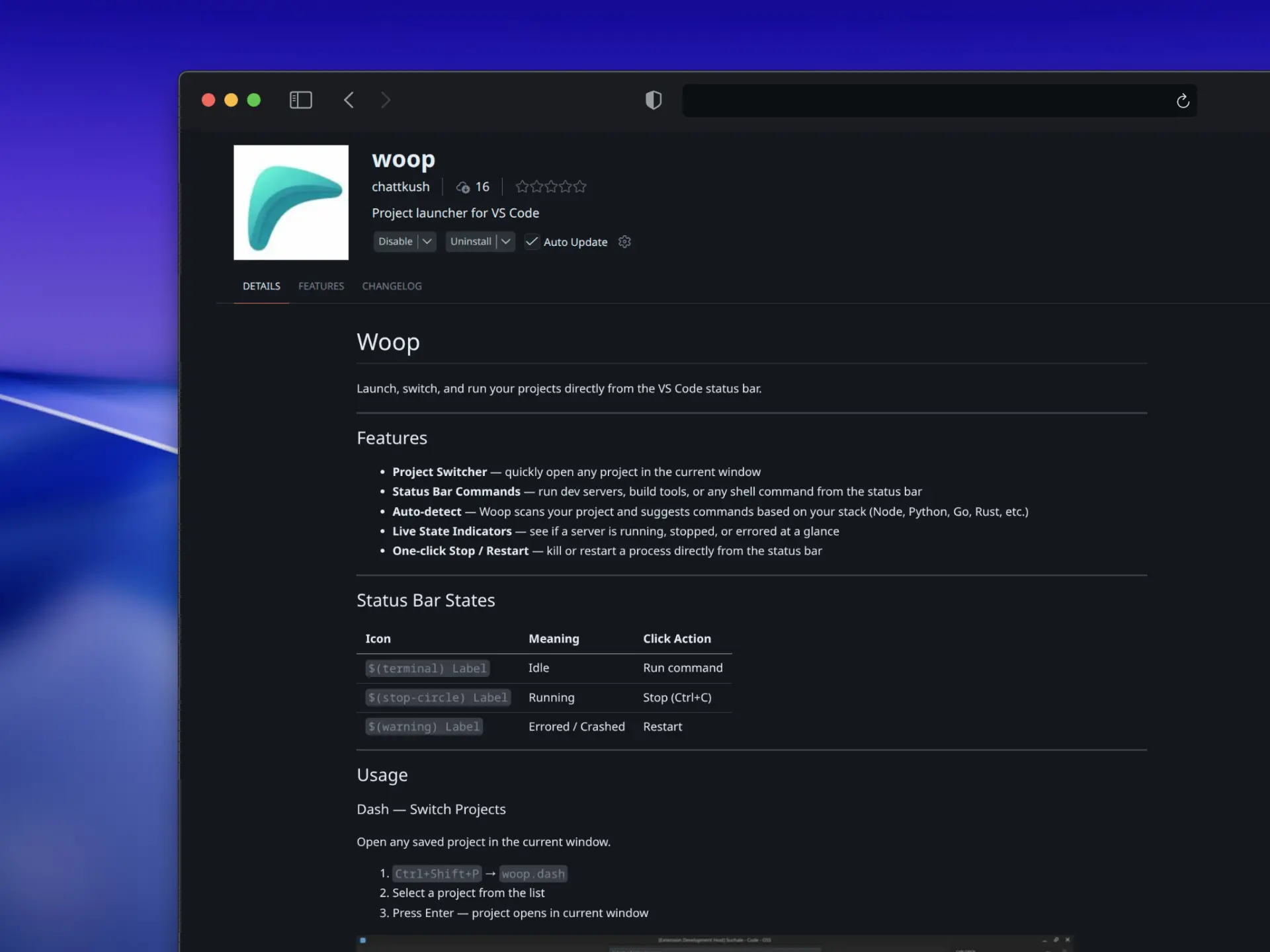The image size is (1270, 952).
Task: Click the install count cloud icon
Action: (463, 187)
